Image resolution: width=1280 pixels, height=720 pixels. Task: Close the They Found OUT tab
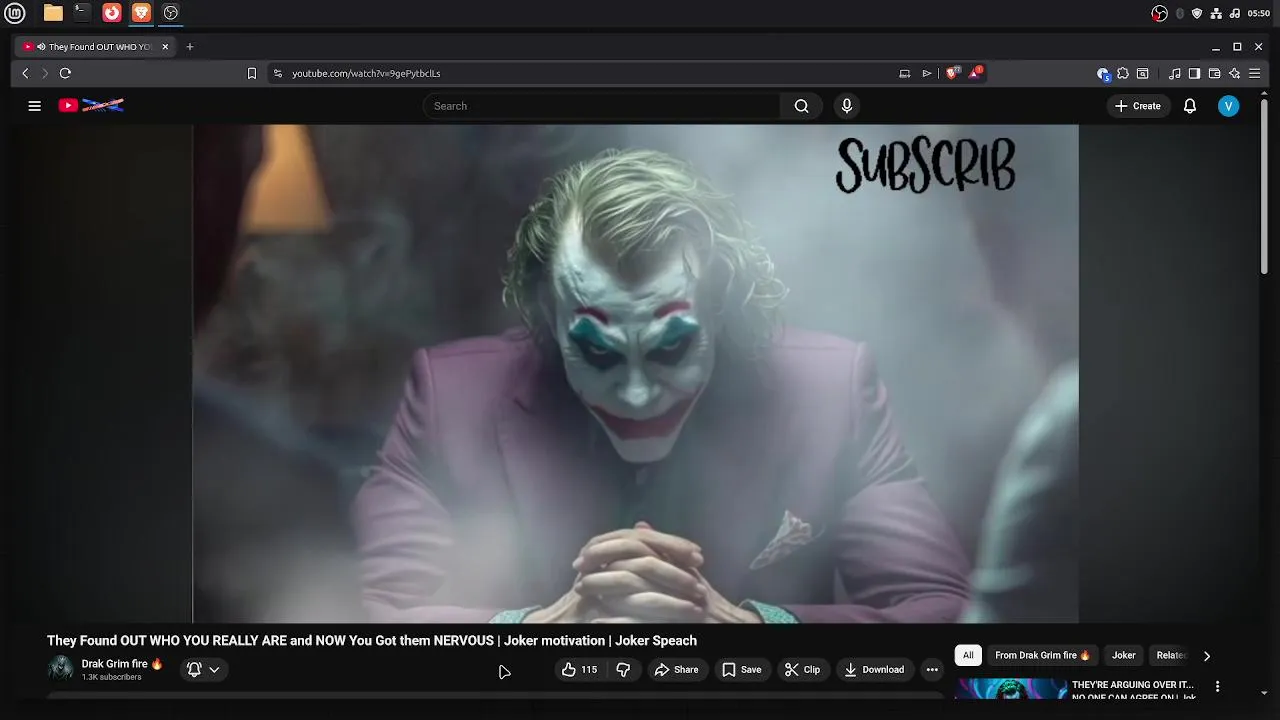(x=165, y=47)
